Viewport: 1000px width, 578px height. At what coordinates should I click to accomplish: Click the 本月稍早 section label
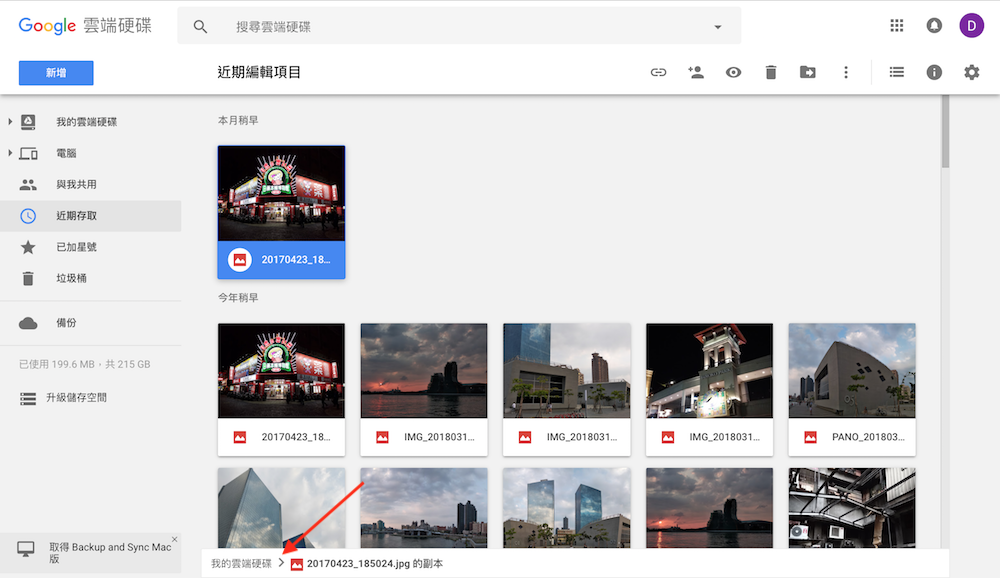(x=238, y=120)
